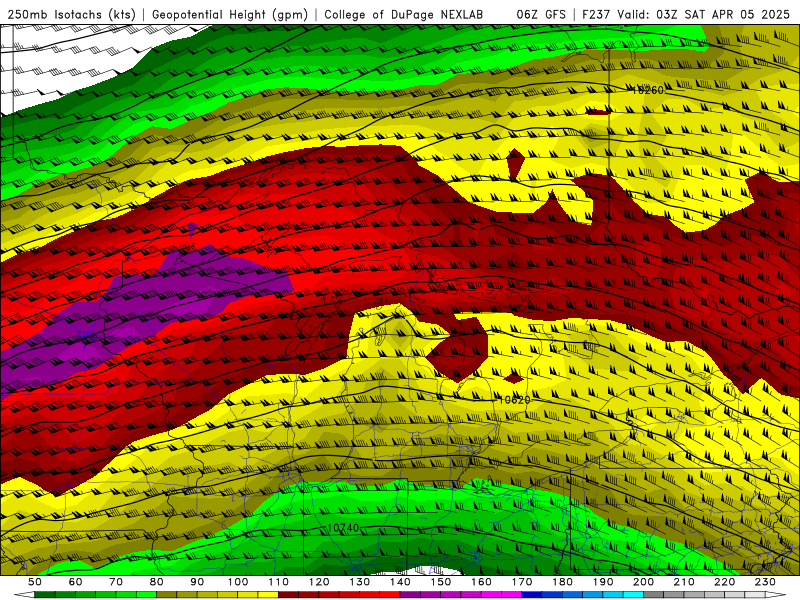Click the 180 value on the color scale
The image size is (800, 600).
pyautogui.click(x=562, y=582)
